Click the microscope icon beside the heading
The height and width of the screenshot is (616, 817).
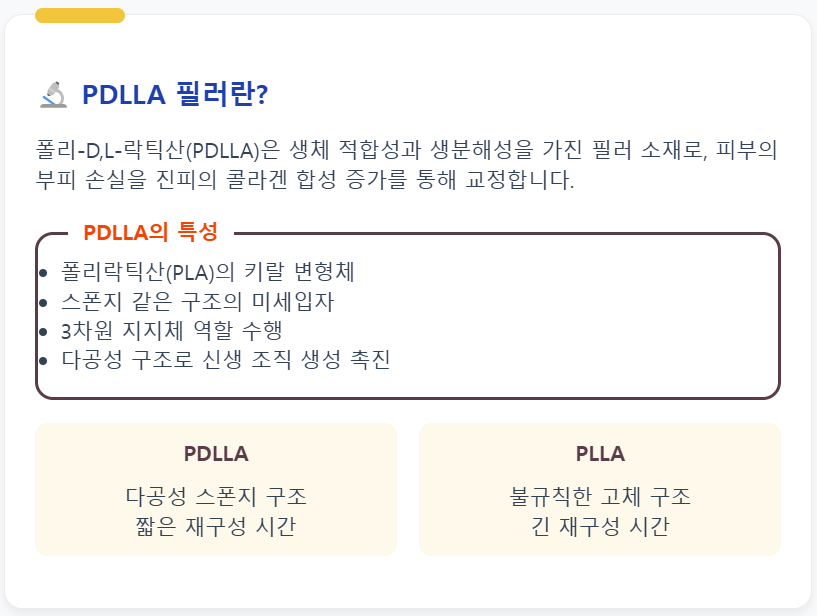[x=54, y=94]
